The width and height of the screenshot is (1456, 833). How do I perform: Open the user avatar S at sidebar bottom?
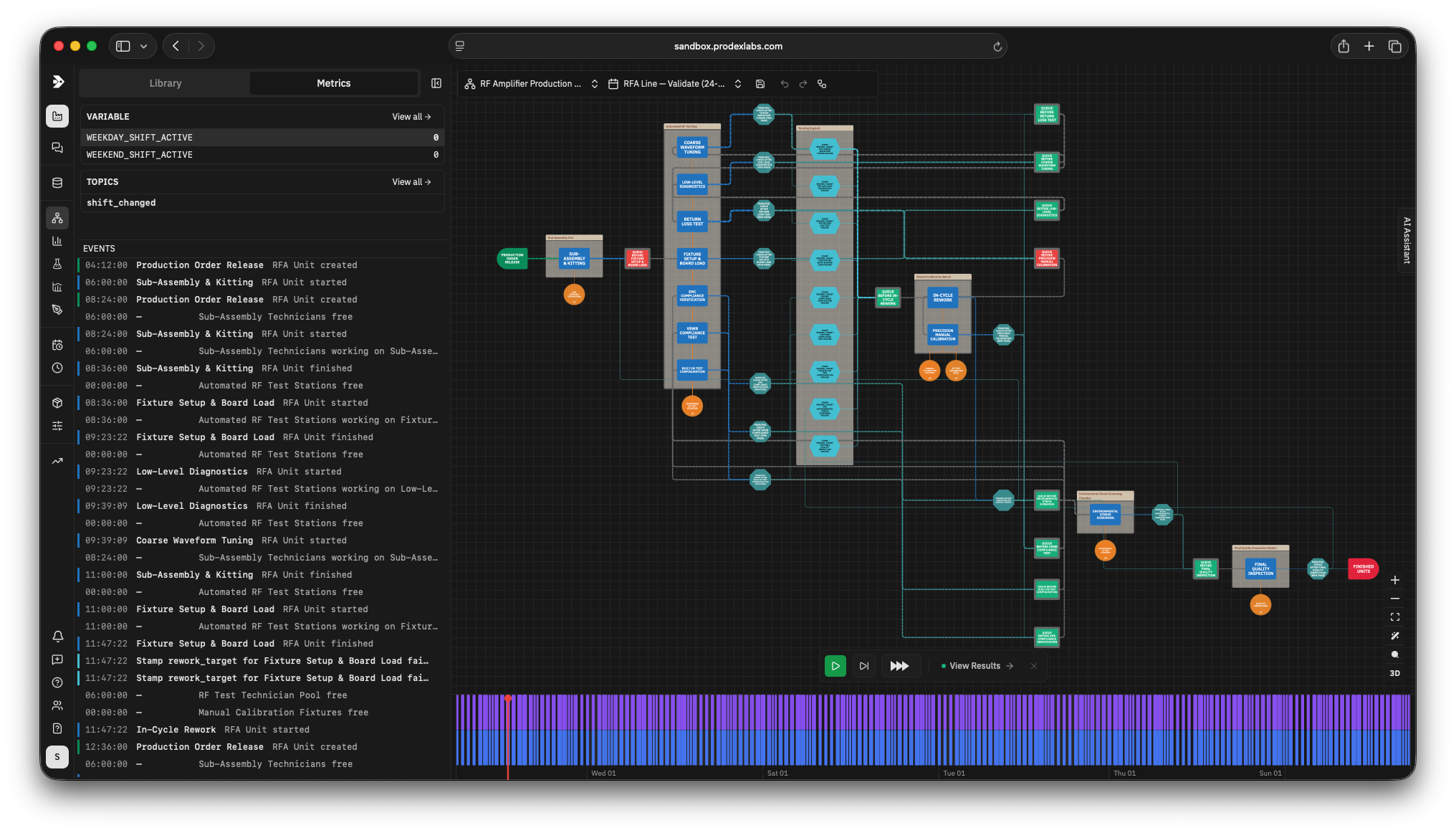tap(57, 757)
